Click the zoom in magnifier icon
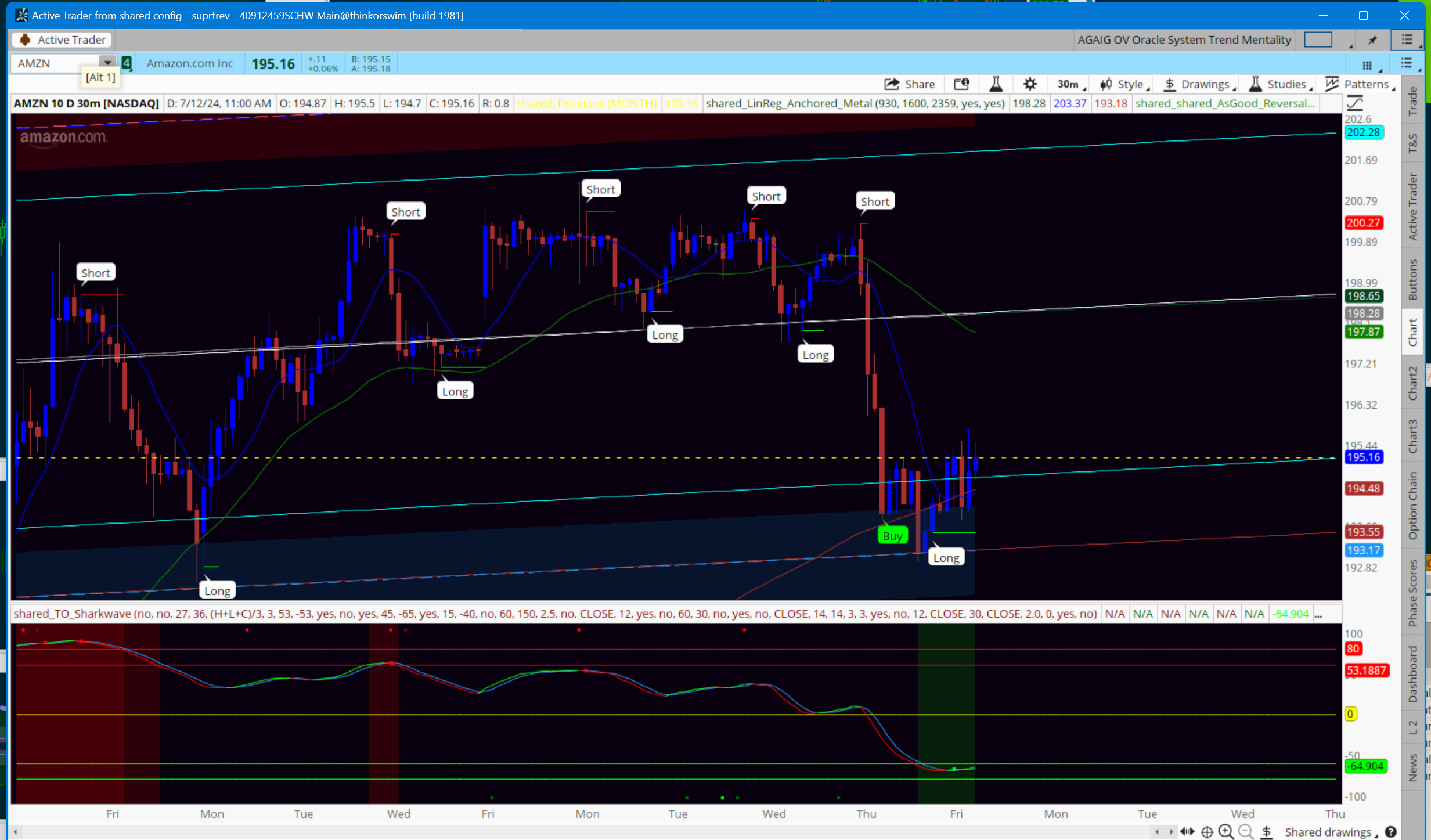The image size is (1431, 840). point(1226,832)
